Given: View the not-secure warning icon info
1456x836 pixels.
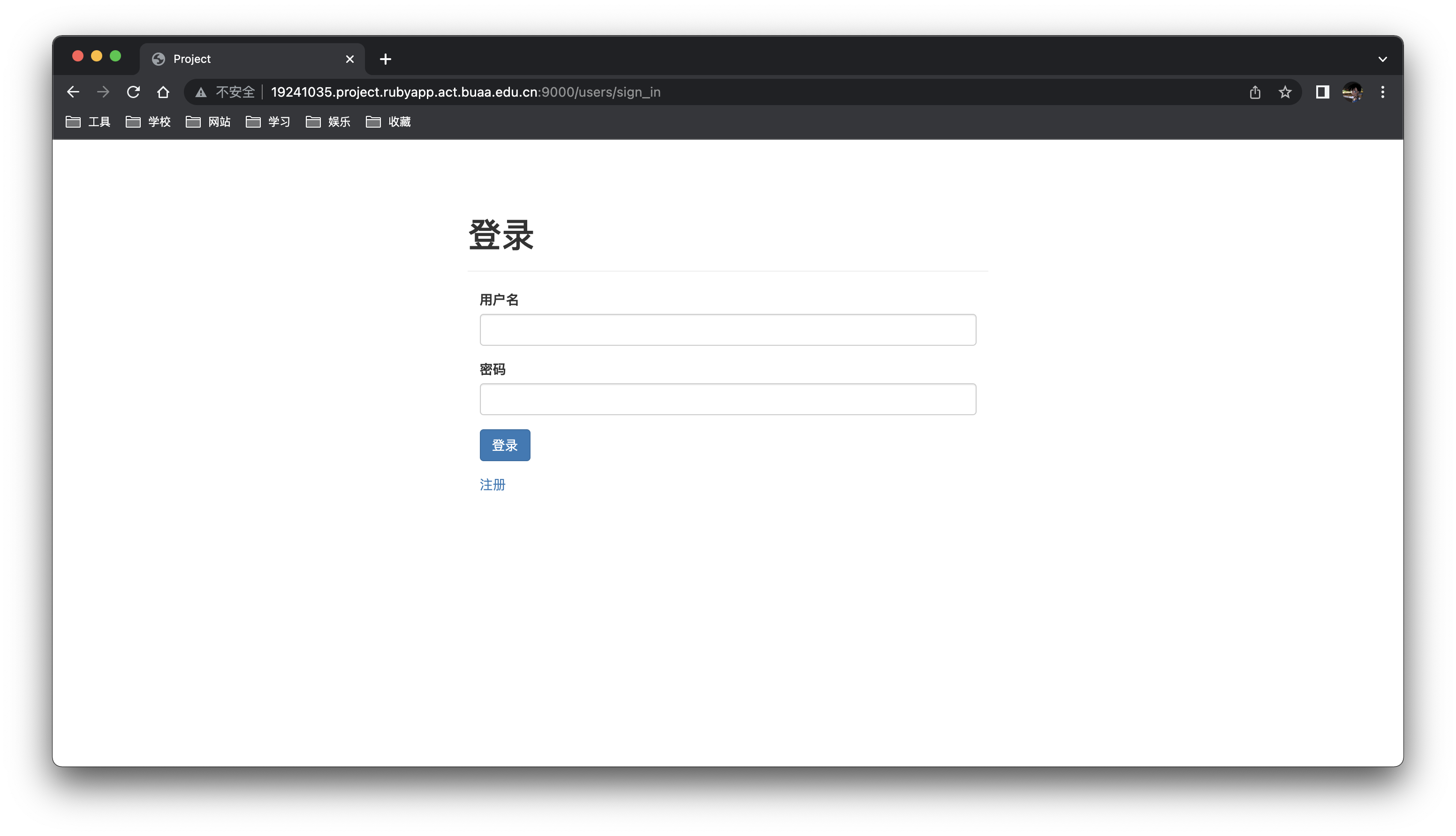Looking at the screenshot, I should (201, 92).
